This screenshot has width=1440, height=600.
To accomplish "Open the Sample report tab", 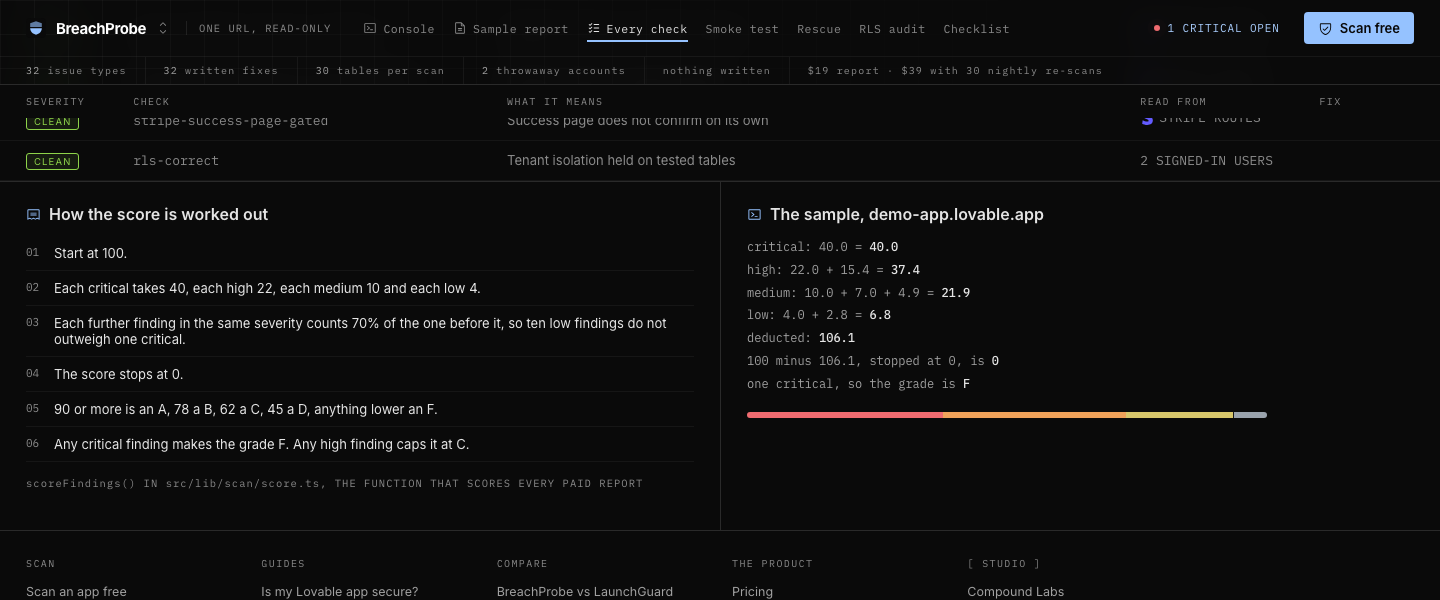I will [511, 29].
